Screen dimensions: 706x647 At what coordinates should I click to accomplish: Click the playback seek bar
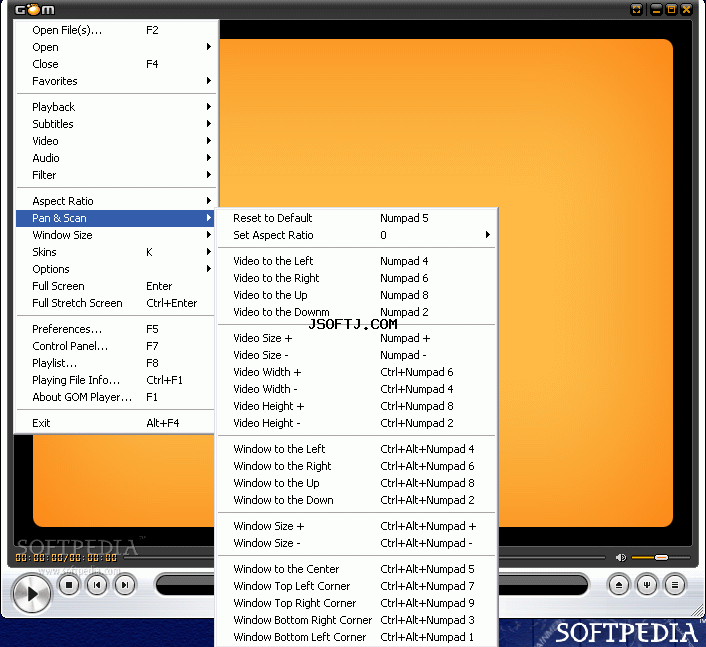click(365, 557)
